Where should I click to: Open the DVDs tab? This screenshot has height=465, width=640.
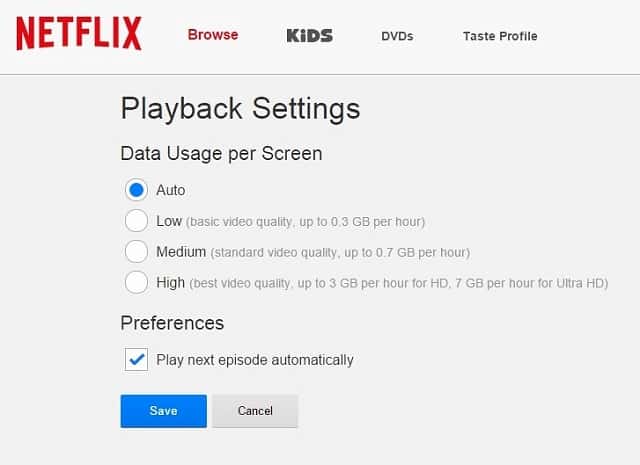(397, 36)
